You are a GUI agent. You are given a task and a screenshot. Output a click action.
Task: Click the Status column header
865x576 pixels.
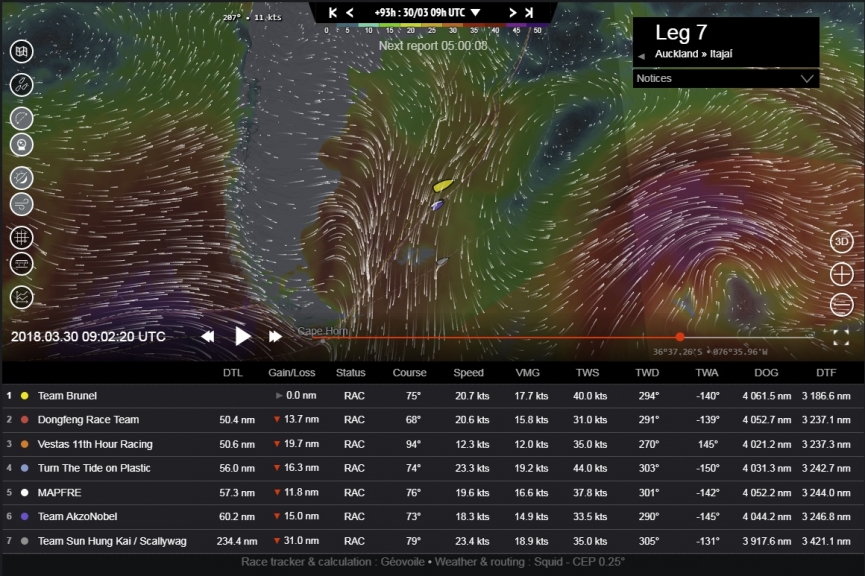coord(350,372)
